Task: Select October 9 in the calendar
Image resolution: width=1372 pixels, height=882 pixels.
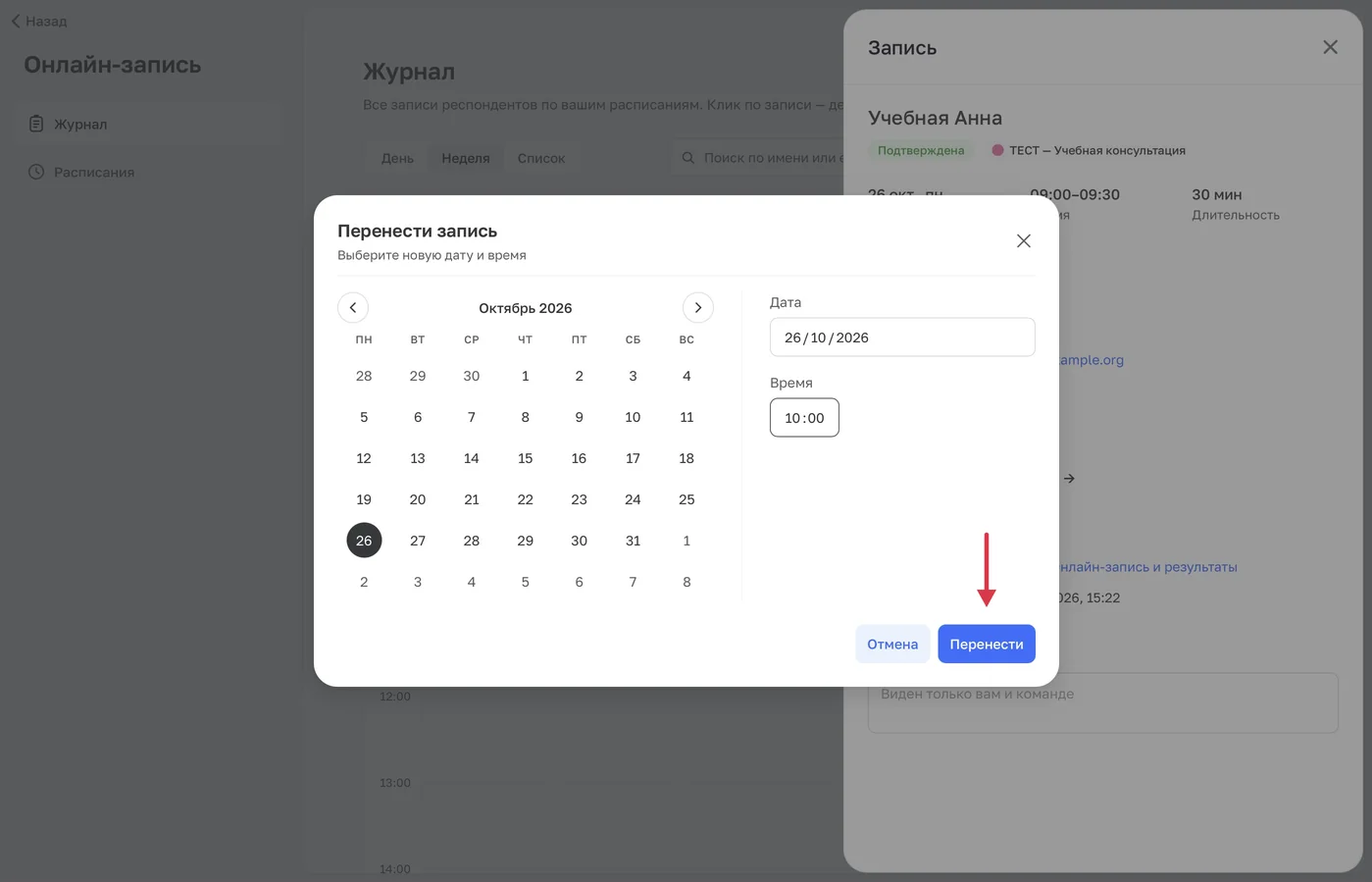Action: pos(580,417)
